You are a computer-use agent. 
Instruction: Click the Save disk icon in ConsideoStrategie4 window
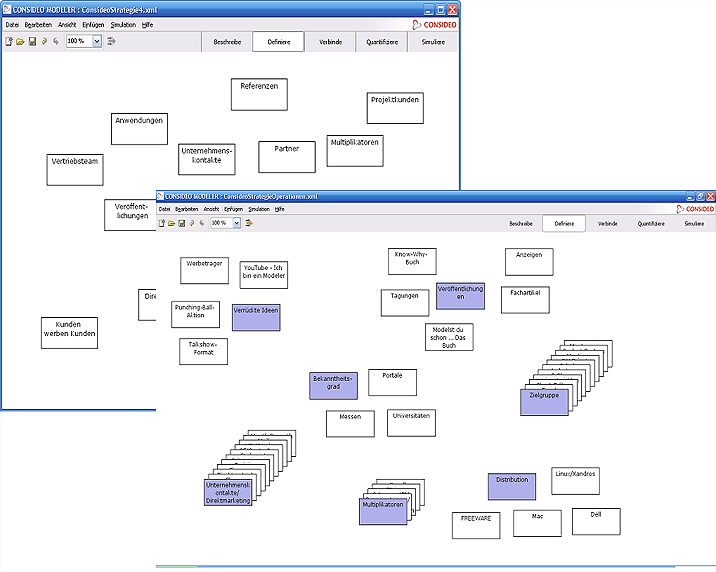[32, 42]
